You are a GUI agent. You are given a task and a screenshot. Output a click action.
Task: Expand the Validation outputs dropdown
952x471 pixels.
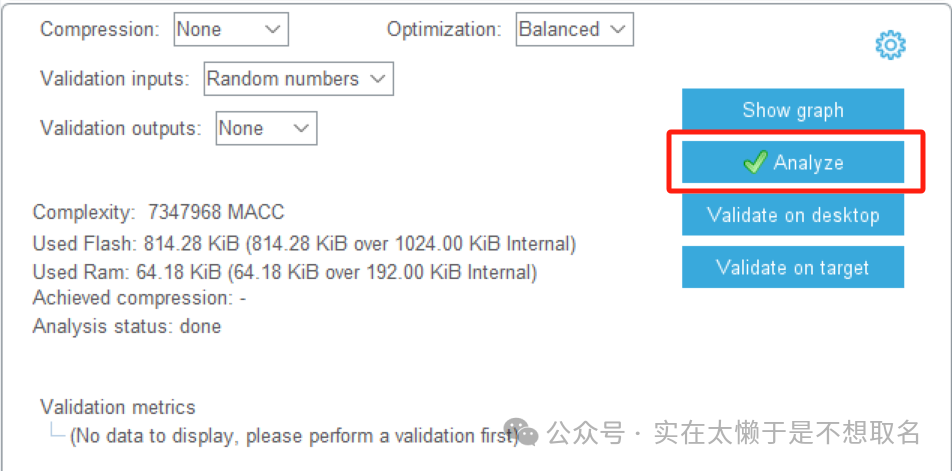click(x=266, y=128)
